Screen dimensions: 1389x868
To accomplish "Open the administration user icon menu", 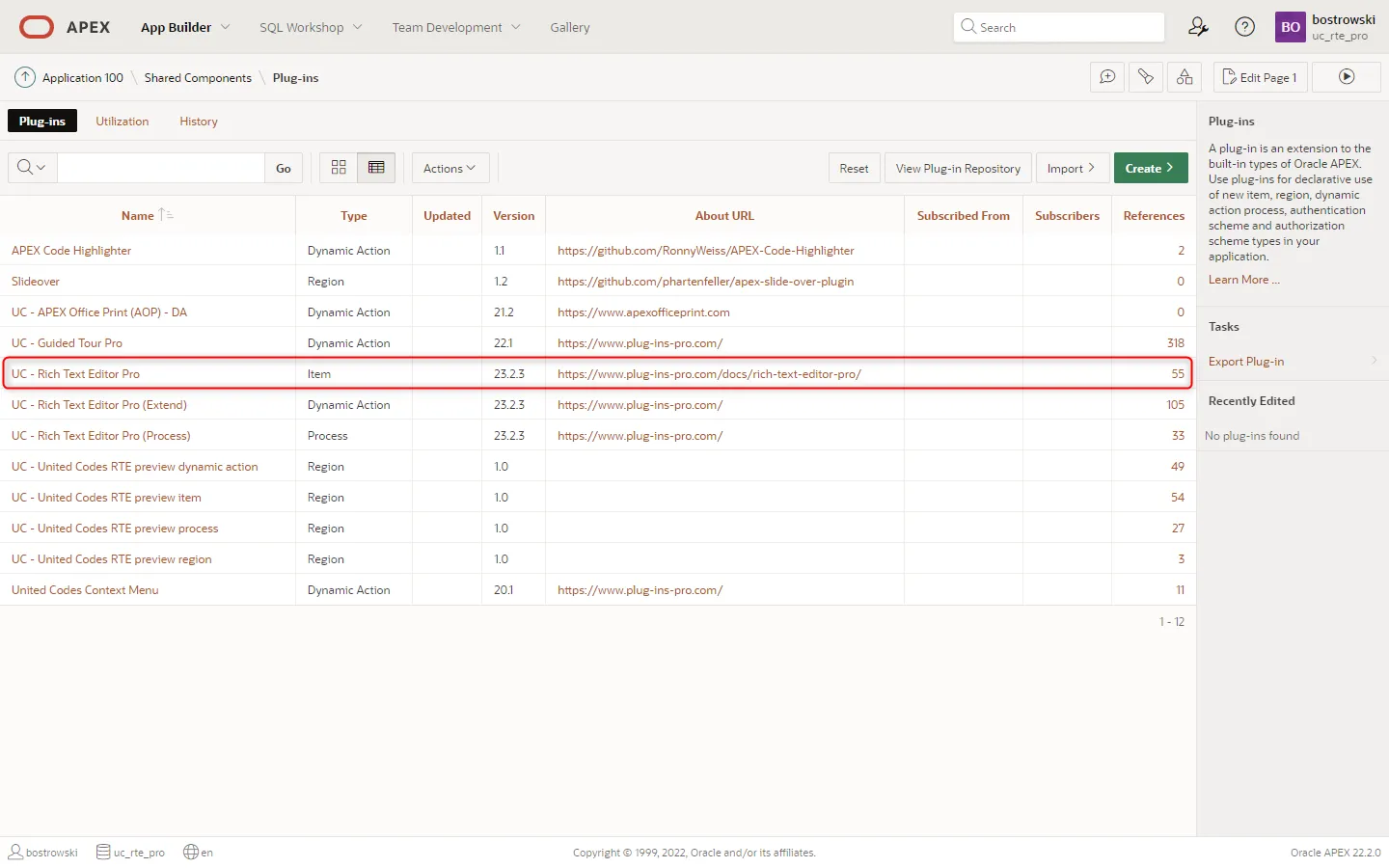I will click(1198, 27).
